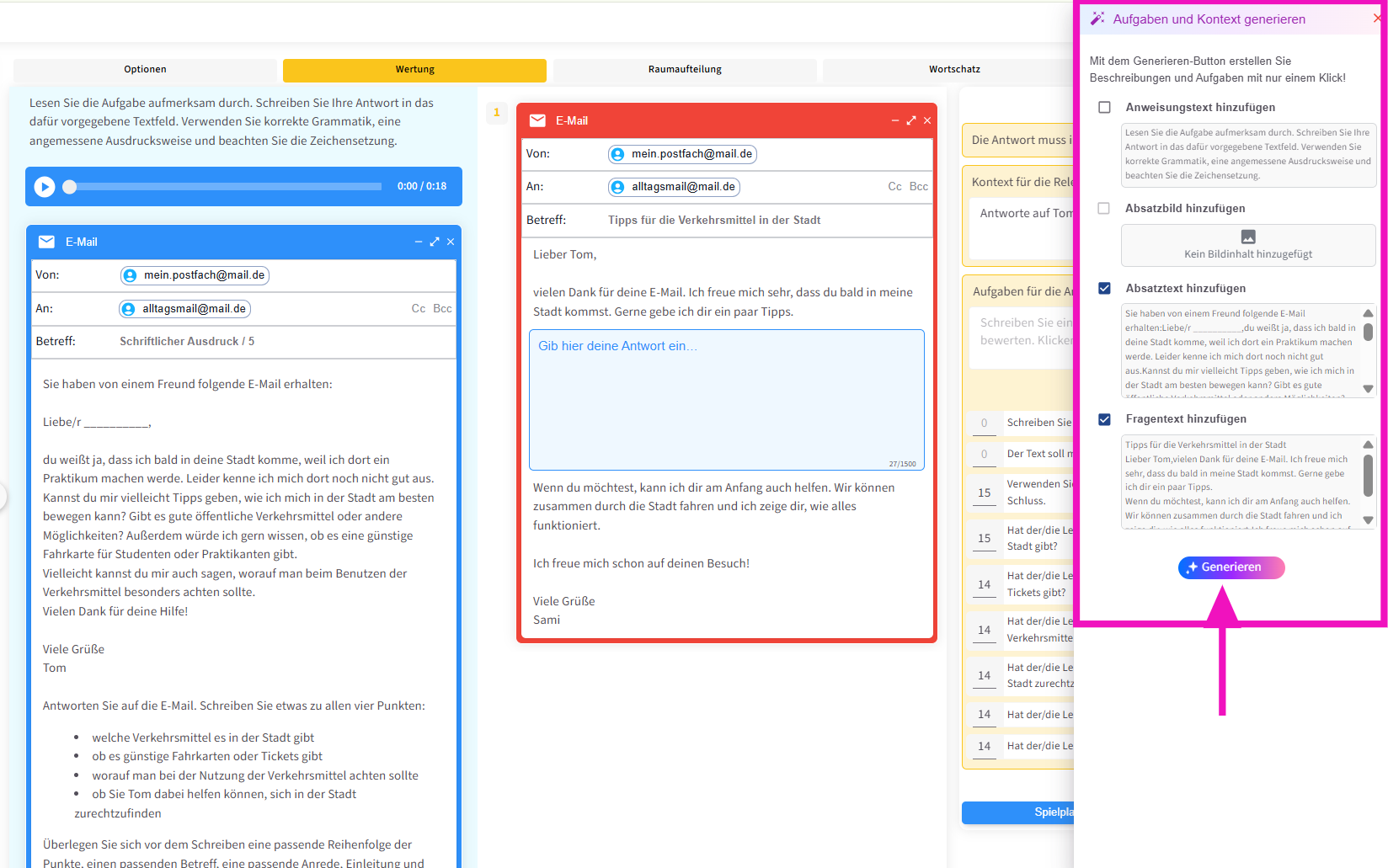
Task: Uncheck Fragentext hinzufügen checkbox
Action: (x=1104, y=419)
